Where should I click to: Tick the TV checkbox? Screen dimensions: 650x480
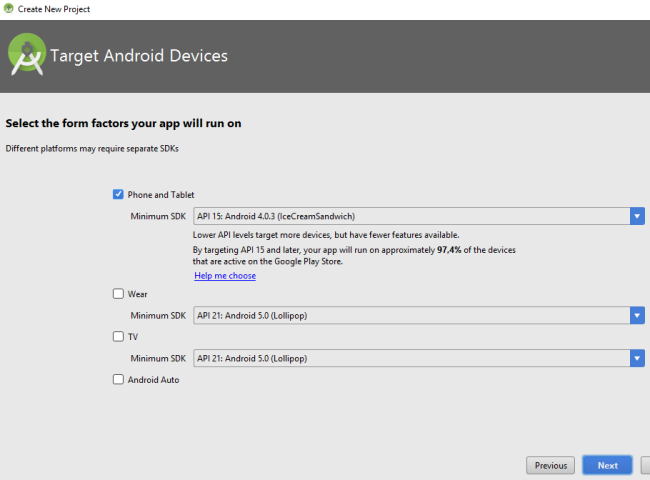click(118, 337)
